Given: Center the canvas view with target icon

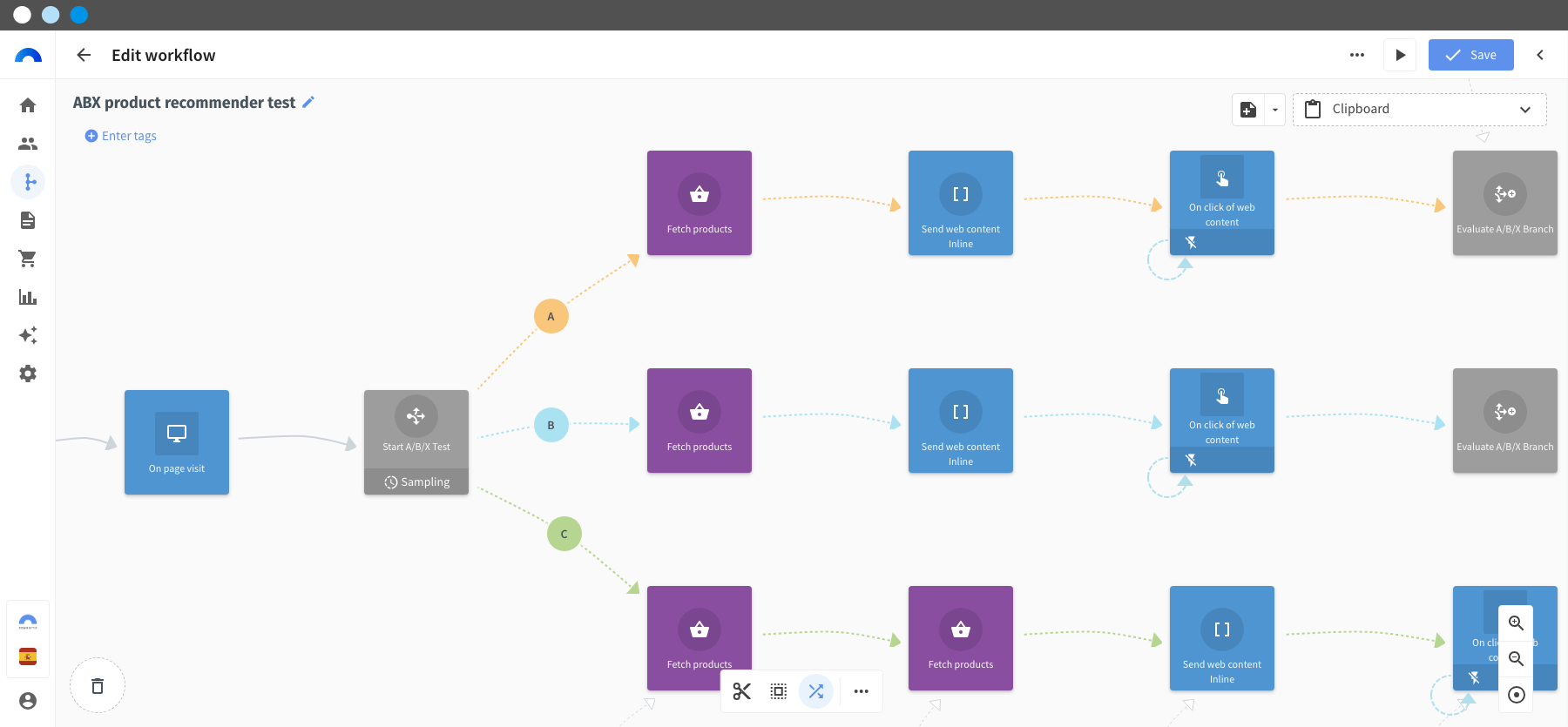Looking at the screenshot, I should [1516, 695].
